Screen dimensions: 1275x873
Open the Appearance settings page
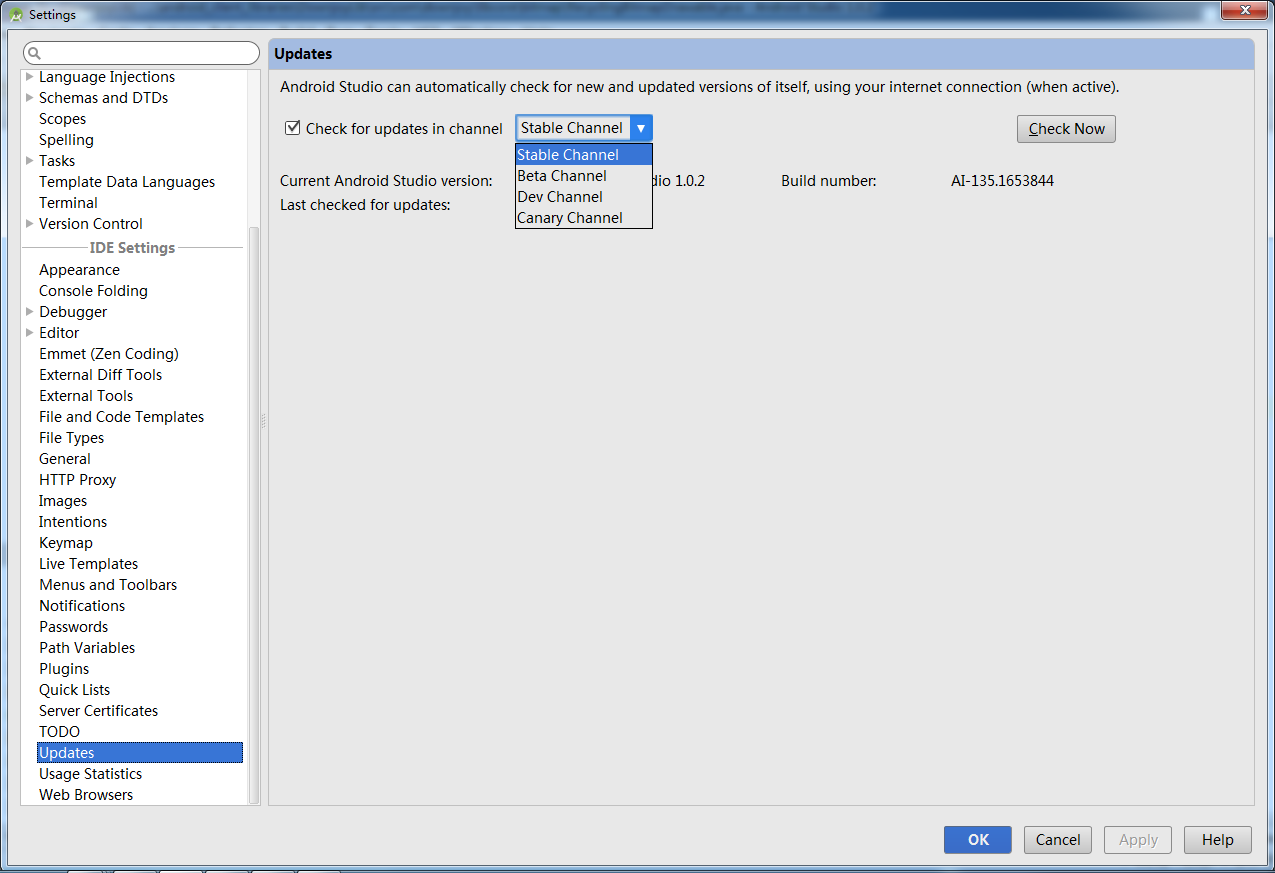78,269
